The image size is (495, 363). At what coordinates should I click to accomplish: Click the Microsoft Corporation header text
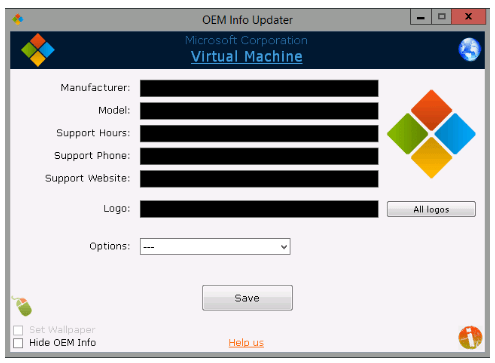tap(246, 40)
